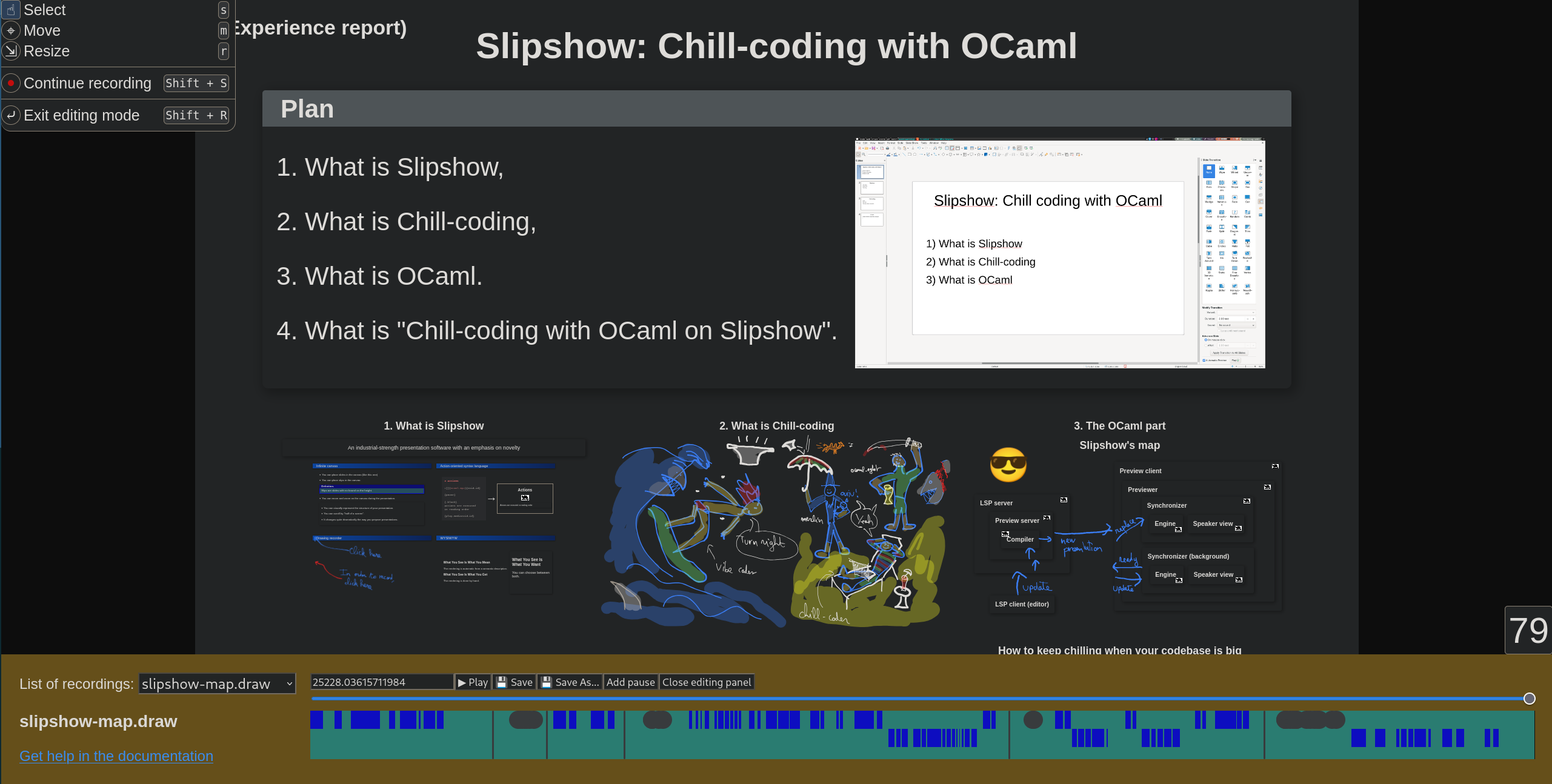
Task: Click the 'Compiler' box in map
Action: coord(1021,539)
